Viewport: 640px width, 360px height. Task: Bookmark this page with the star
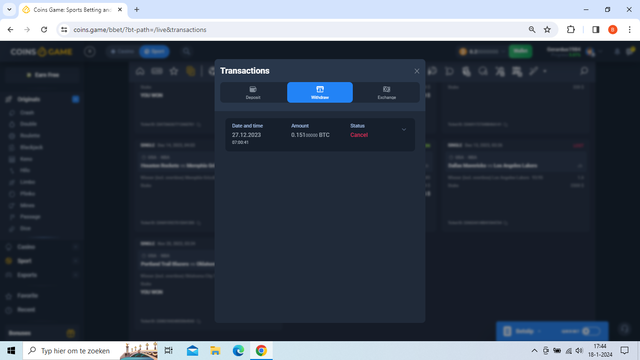[x=547, y=29]
